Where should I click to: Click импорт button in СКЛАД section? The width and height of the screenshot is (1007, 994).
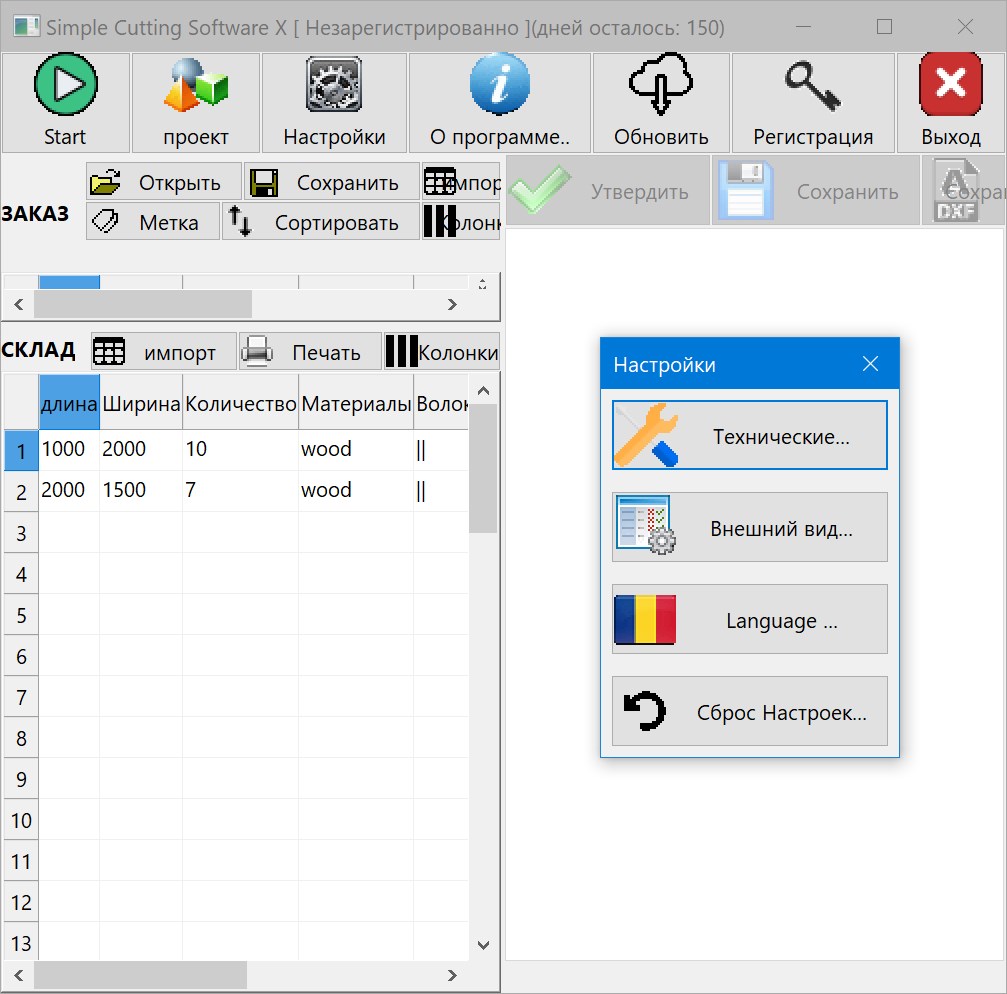coord(164,352)
